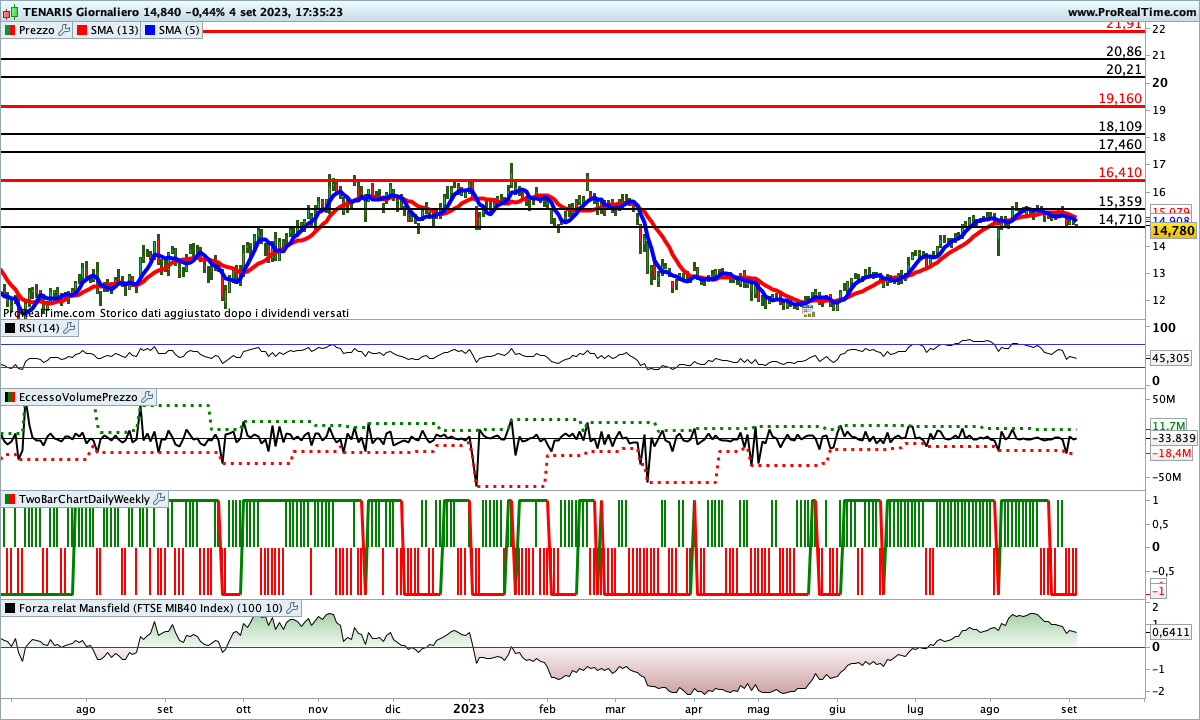This screenshot has width=1200, height=720.
Task: Click the 100 label on RSI axis
Action: (x=1164, y=327)
